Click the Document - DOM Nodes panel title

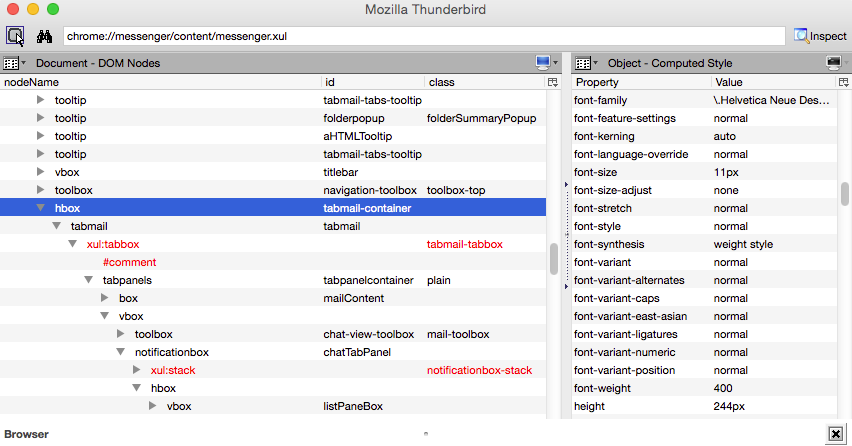tap(98, 63)
